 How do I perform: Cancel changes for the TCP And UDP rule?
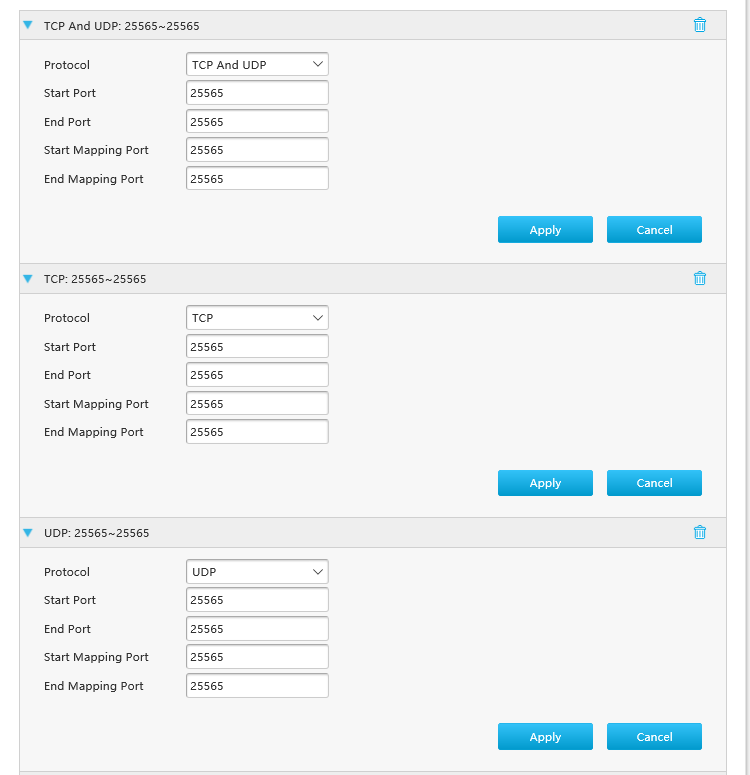click(654, 229)
